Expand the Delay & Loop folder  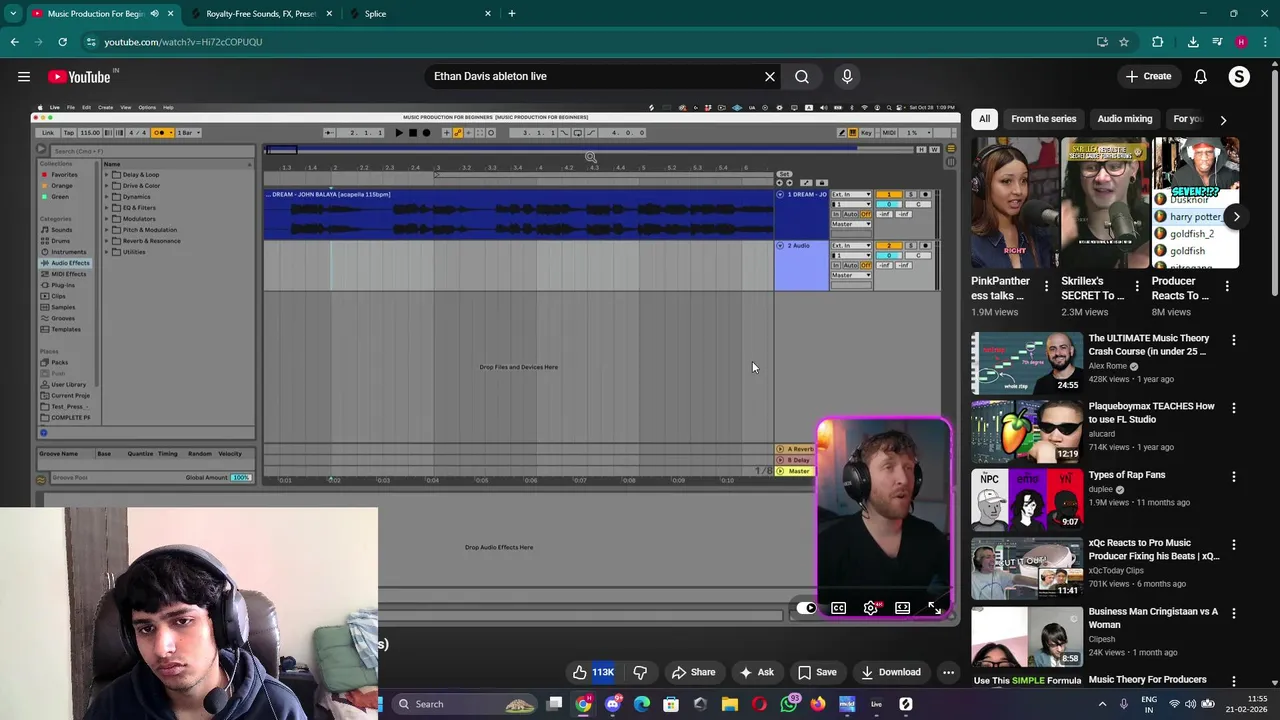click(106, 175)
